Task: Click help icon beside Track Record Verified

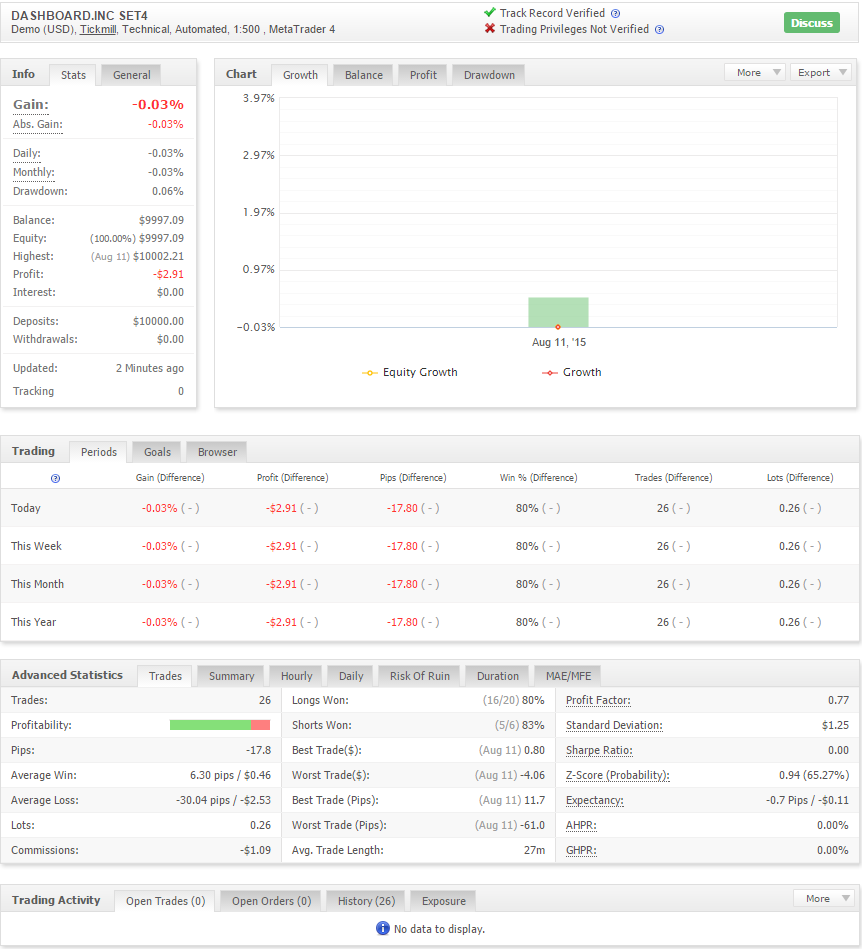Action: (615, 13)
